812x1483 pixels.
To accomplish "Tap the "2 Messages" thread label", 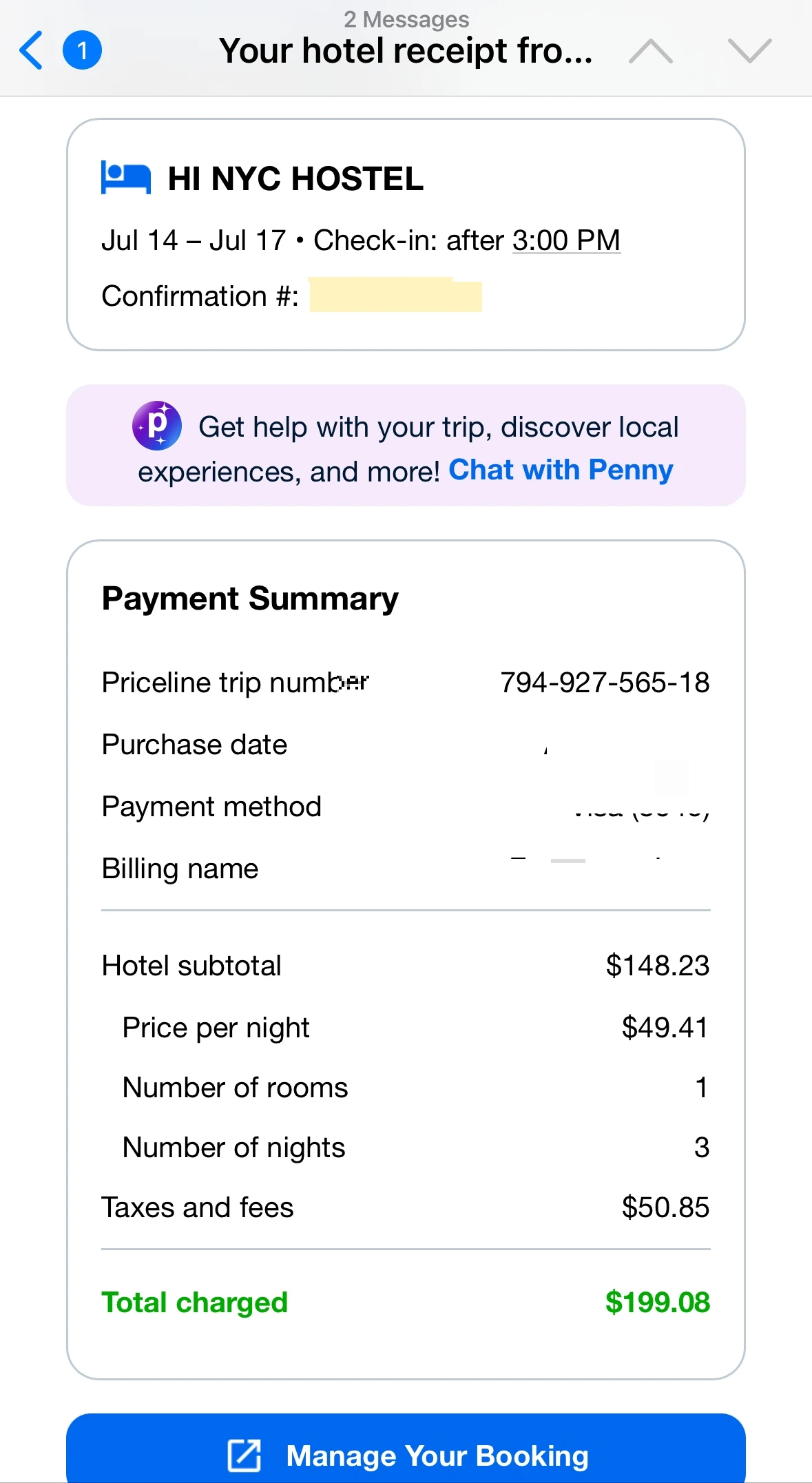I will click(x=406, y=19).
